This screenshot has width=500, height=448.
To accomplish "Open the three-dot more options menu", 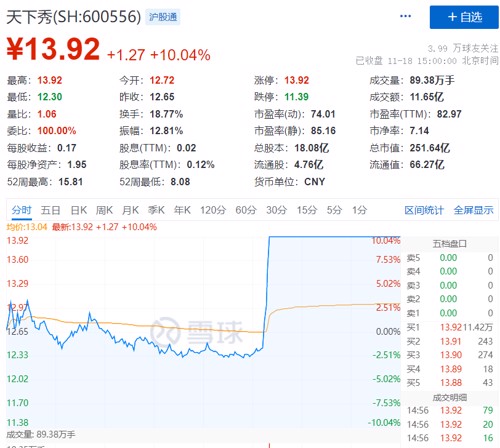I will pyautogui.click(x=405, y=16).
